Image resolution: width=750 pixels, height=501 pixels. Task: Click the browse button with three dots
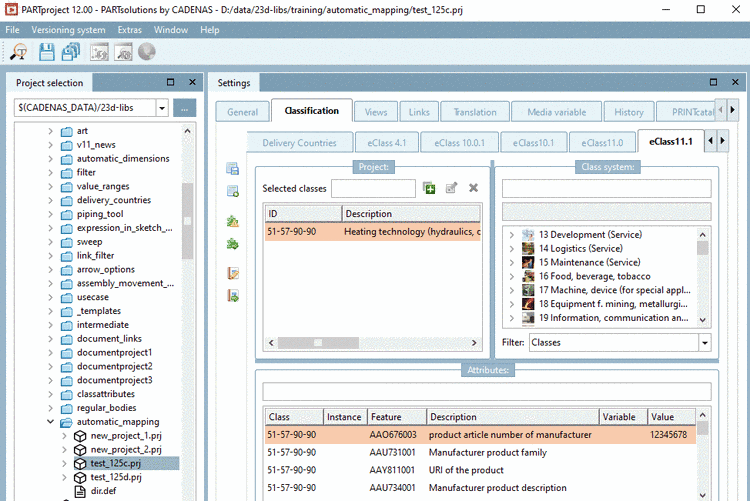pyautogui.click(x=185, y=108)
